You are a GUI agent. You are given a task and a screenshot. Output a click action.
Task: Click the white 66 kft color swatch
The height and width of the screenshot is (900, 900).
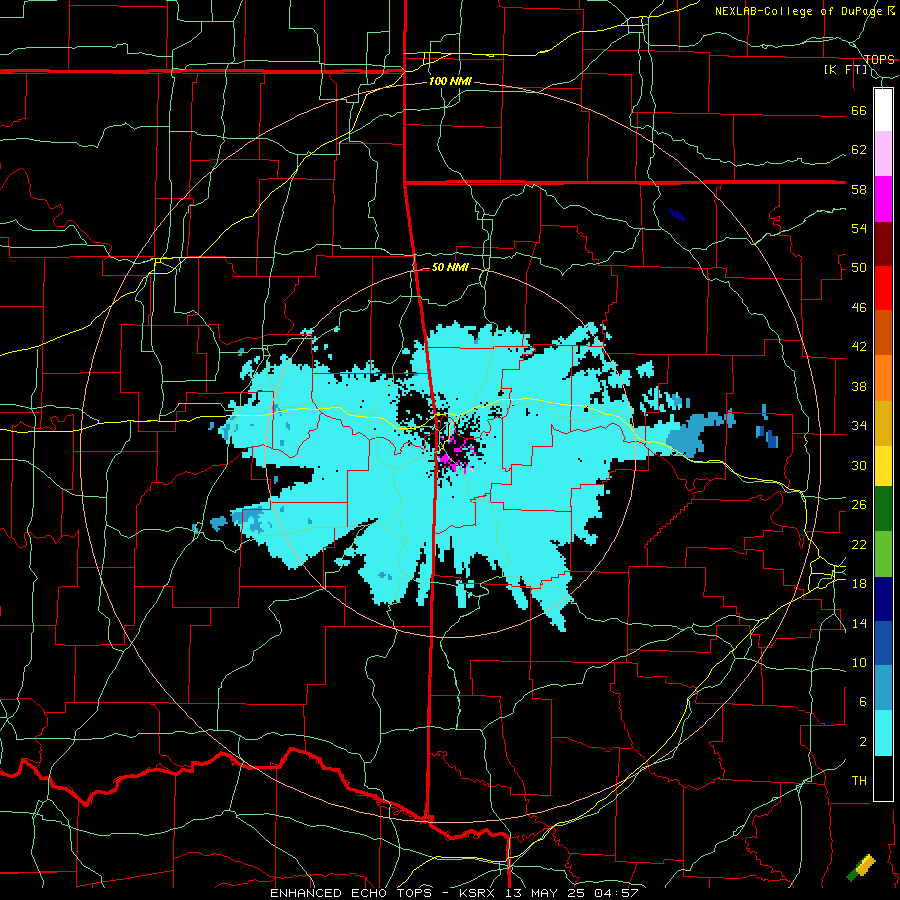pos(883,110)
